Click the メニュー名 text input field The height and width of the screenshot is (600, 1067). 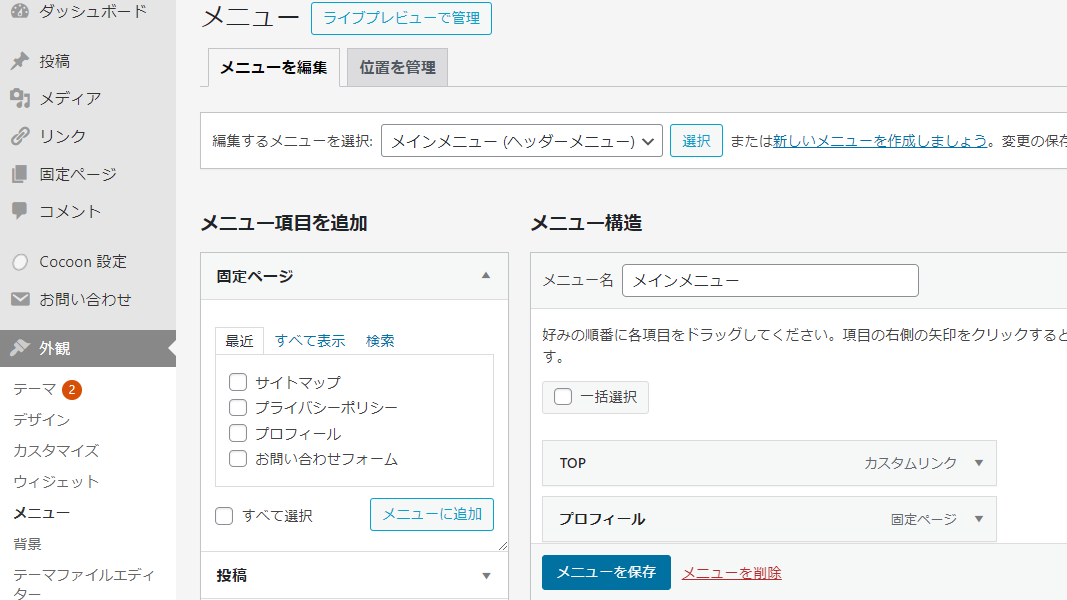770,281
